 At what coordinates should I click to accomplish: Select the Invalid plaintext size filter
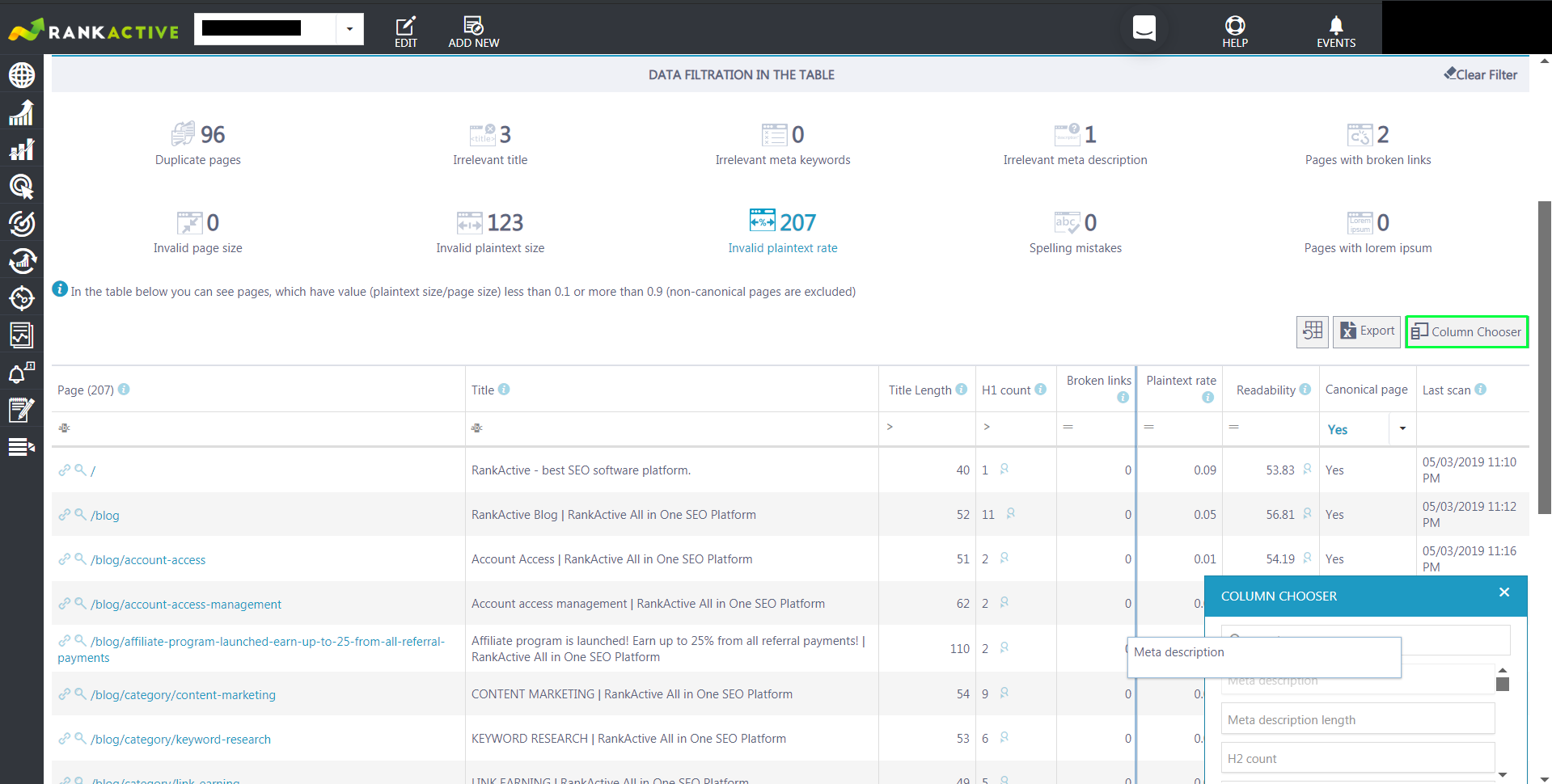click(490, 232)
